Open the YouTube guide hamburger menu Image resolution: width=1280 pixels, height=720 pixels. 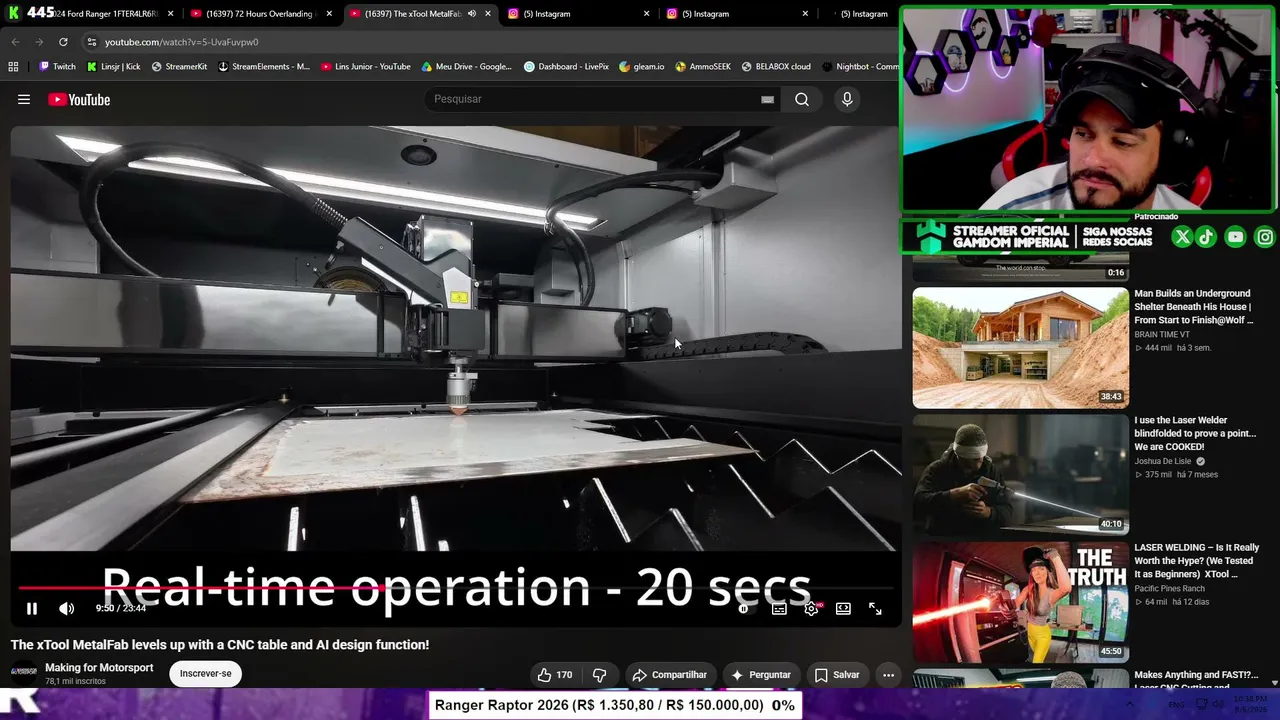click(x=24, y=99)
